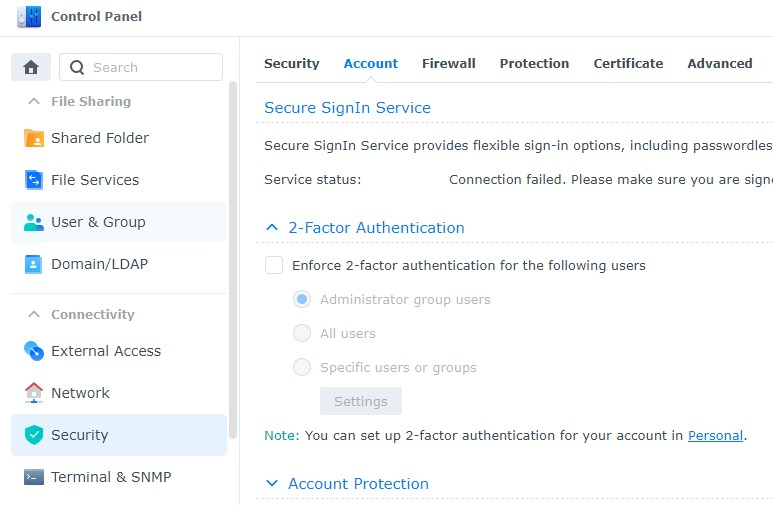Open Domain/LDAP using its icon

click(34, 264)
